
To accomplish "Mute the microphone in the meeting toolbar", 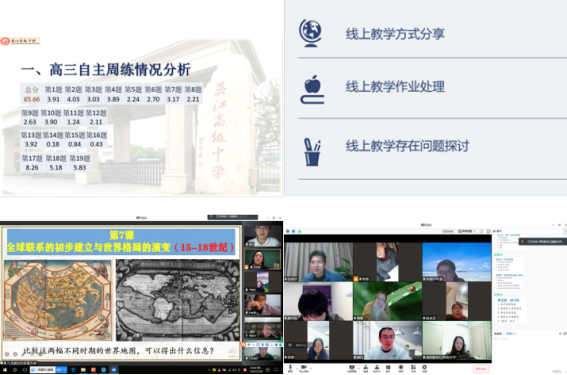I will click(290, 368).
